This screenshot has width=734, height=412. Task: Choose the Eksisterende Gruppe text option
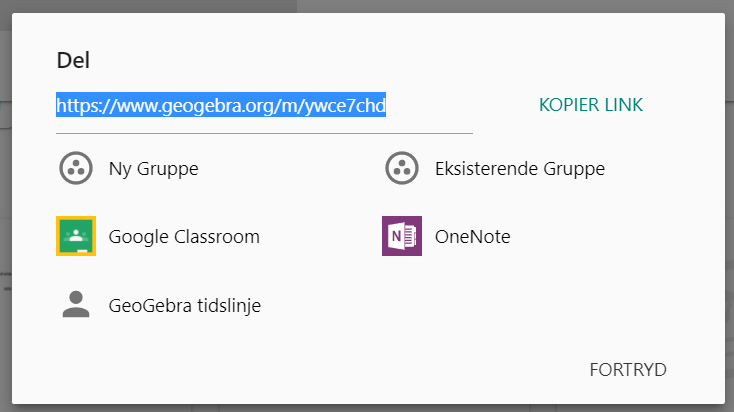point(519,169)
